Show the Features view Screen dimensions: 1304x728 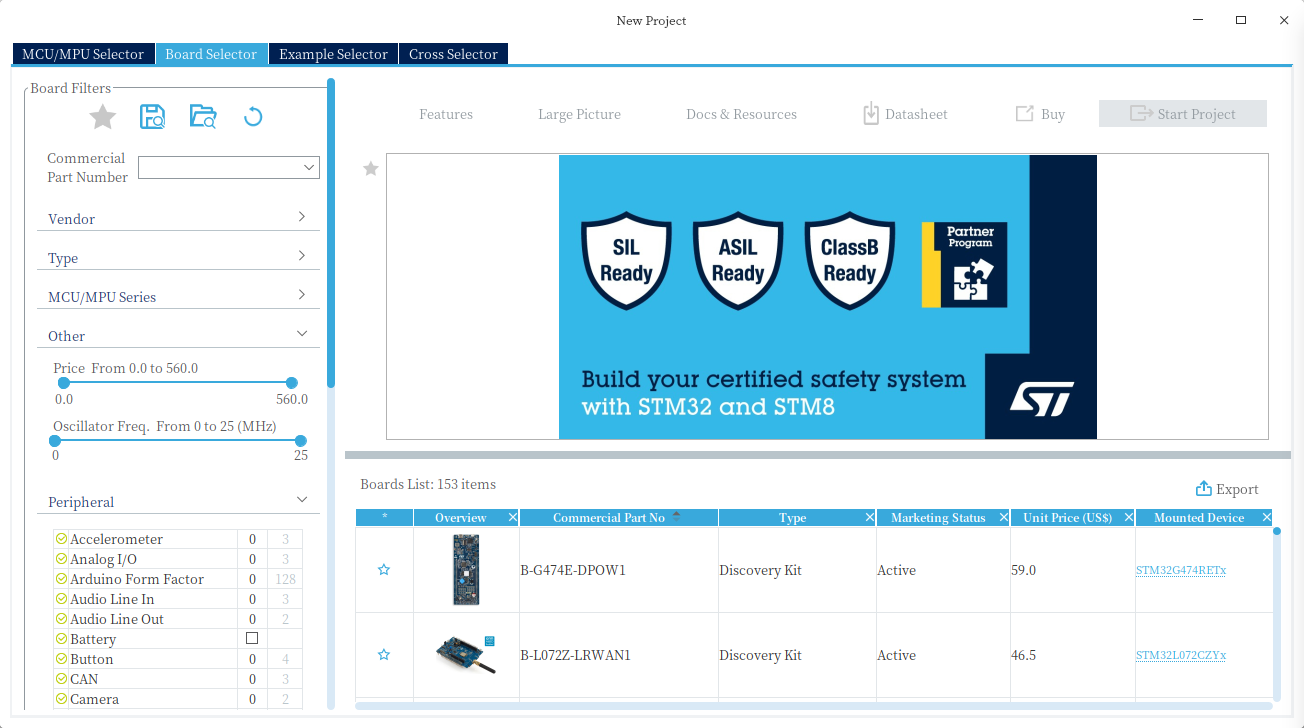(x=446, y=114)
